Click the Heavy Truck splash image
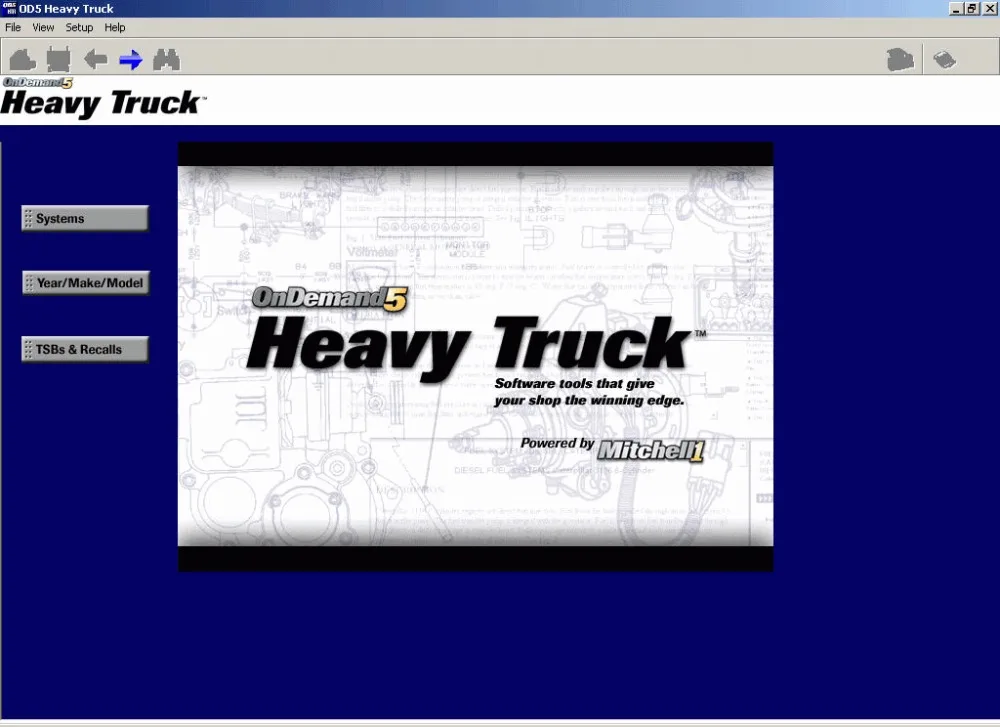 [475, 356]
